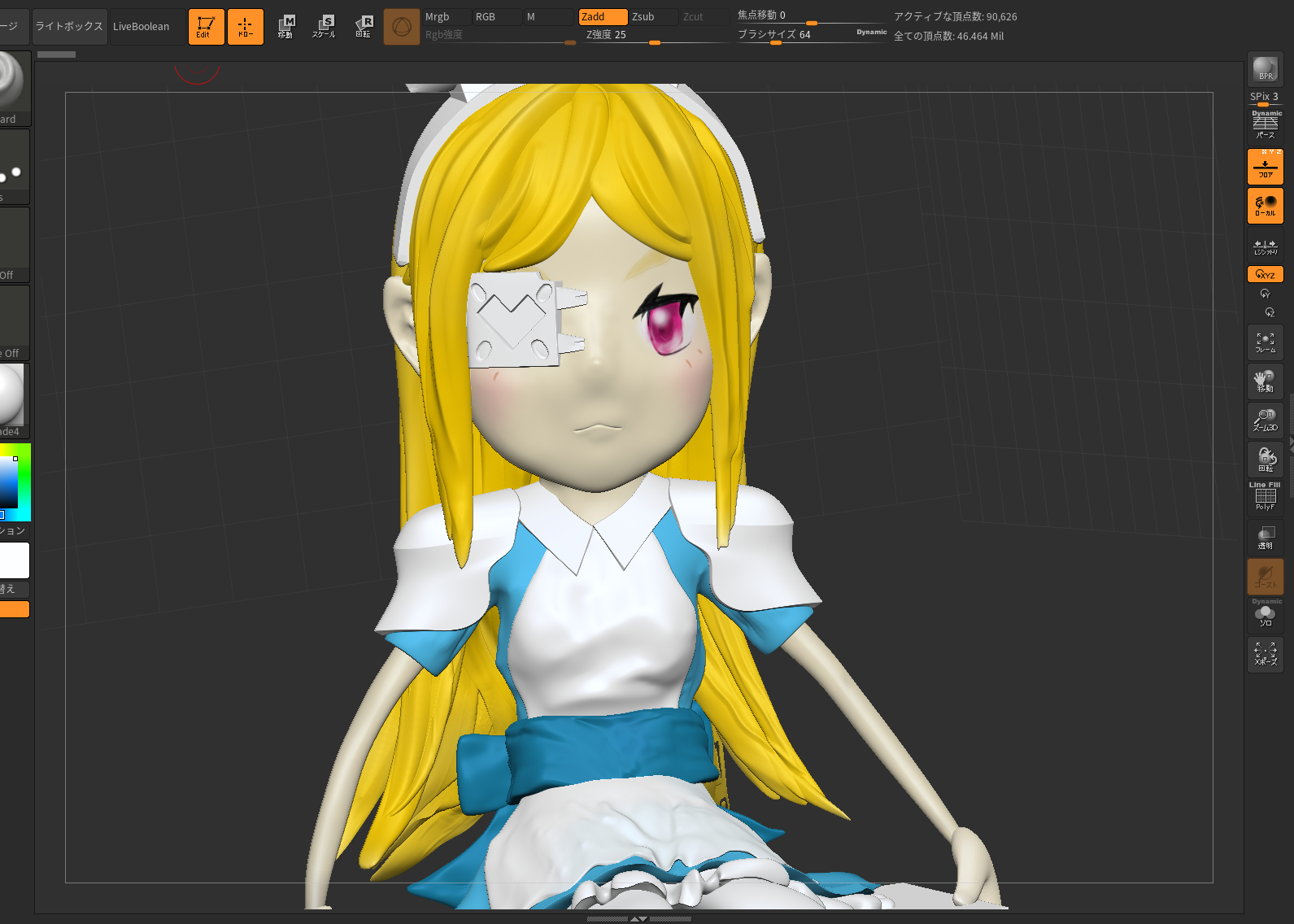The image size is (1294, 924).
Task: Toggle Solo (ソロ) mode
Action: click(x=1266, y=614)
